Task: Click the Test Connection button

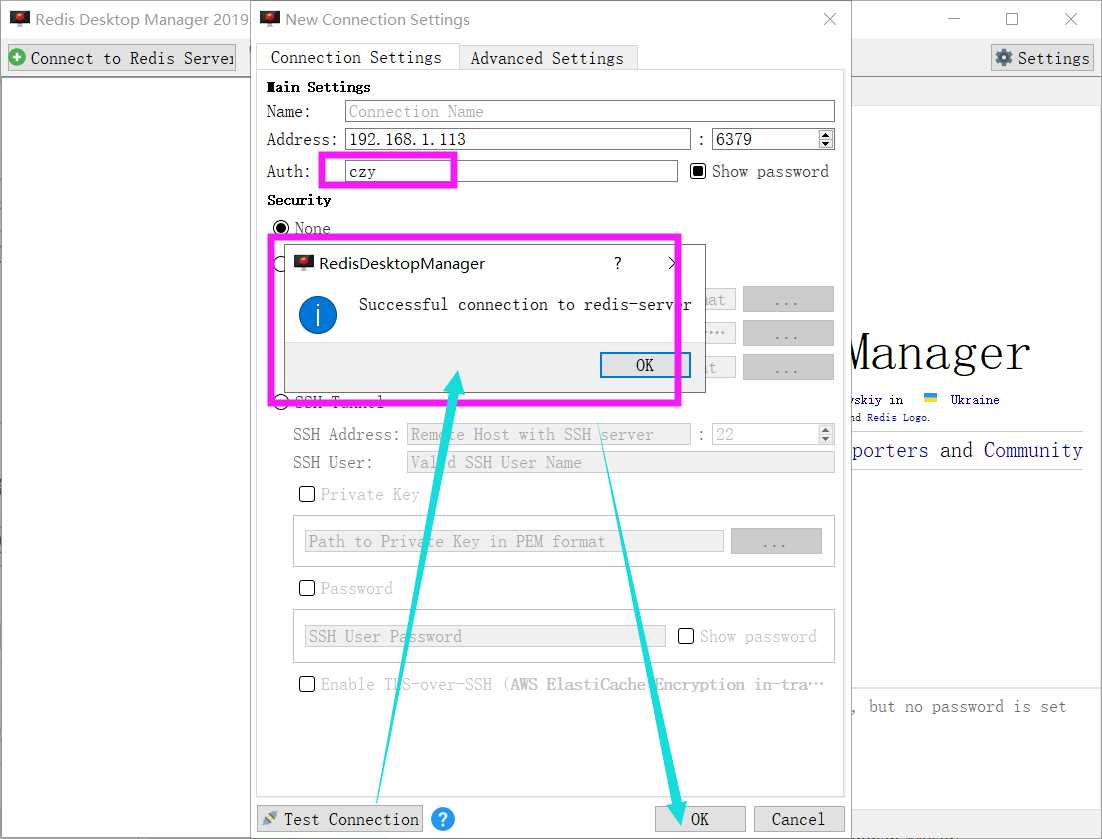Action: (x=340, y=819)
